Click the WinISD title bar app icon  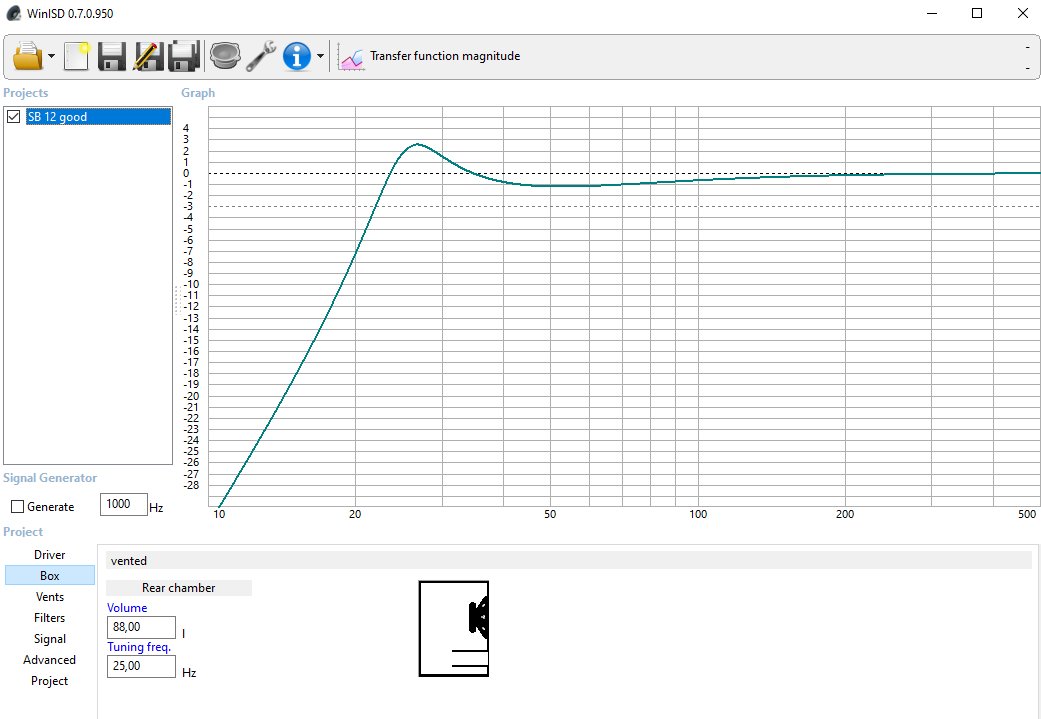(13, 13)
